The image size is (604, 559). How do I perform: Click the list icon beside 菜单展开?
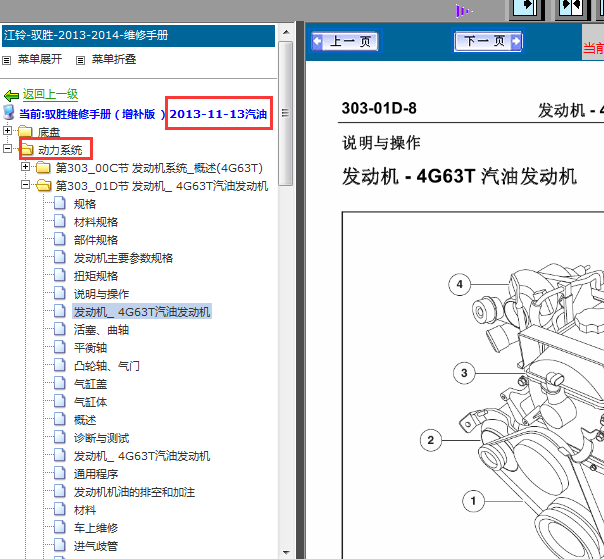6,60
